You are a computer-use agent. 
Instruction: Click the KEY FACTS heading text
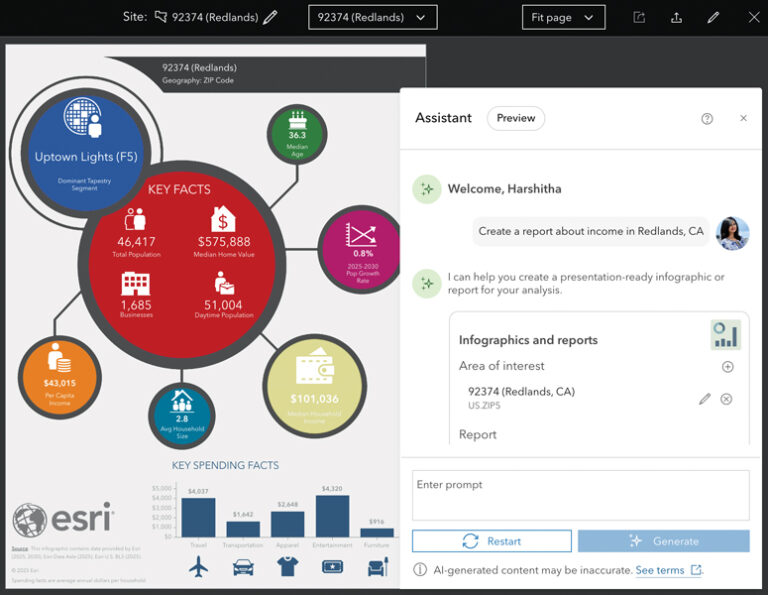pyautogui.click(x=179, y=190)
